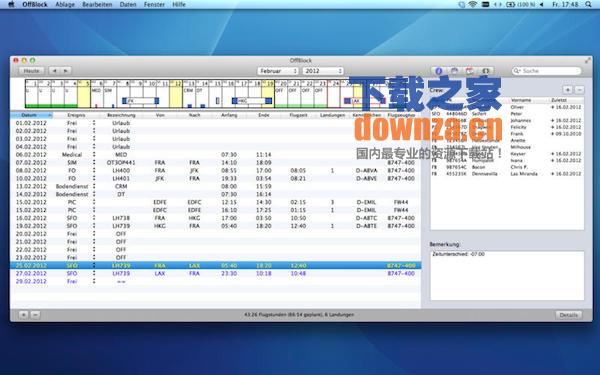This screenshot has width=600, height=375.
Task: Go to next month with right arrow
Action: click(x=66, y=71)
